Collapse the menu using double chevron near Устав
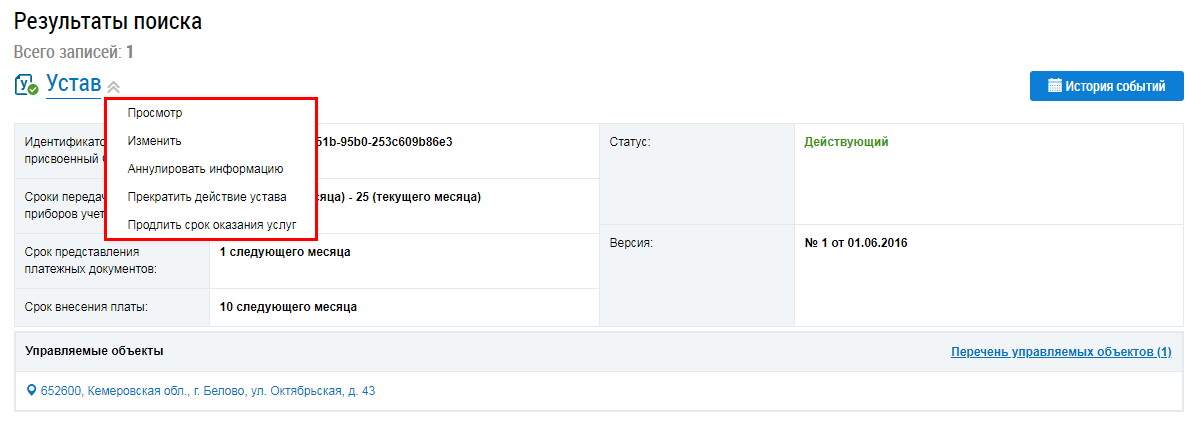 click(113, 87)
